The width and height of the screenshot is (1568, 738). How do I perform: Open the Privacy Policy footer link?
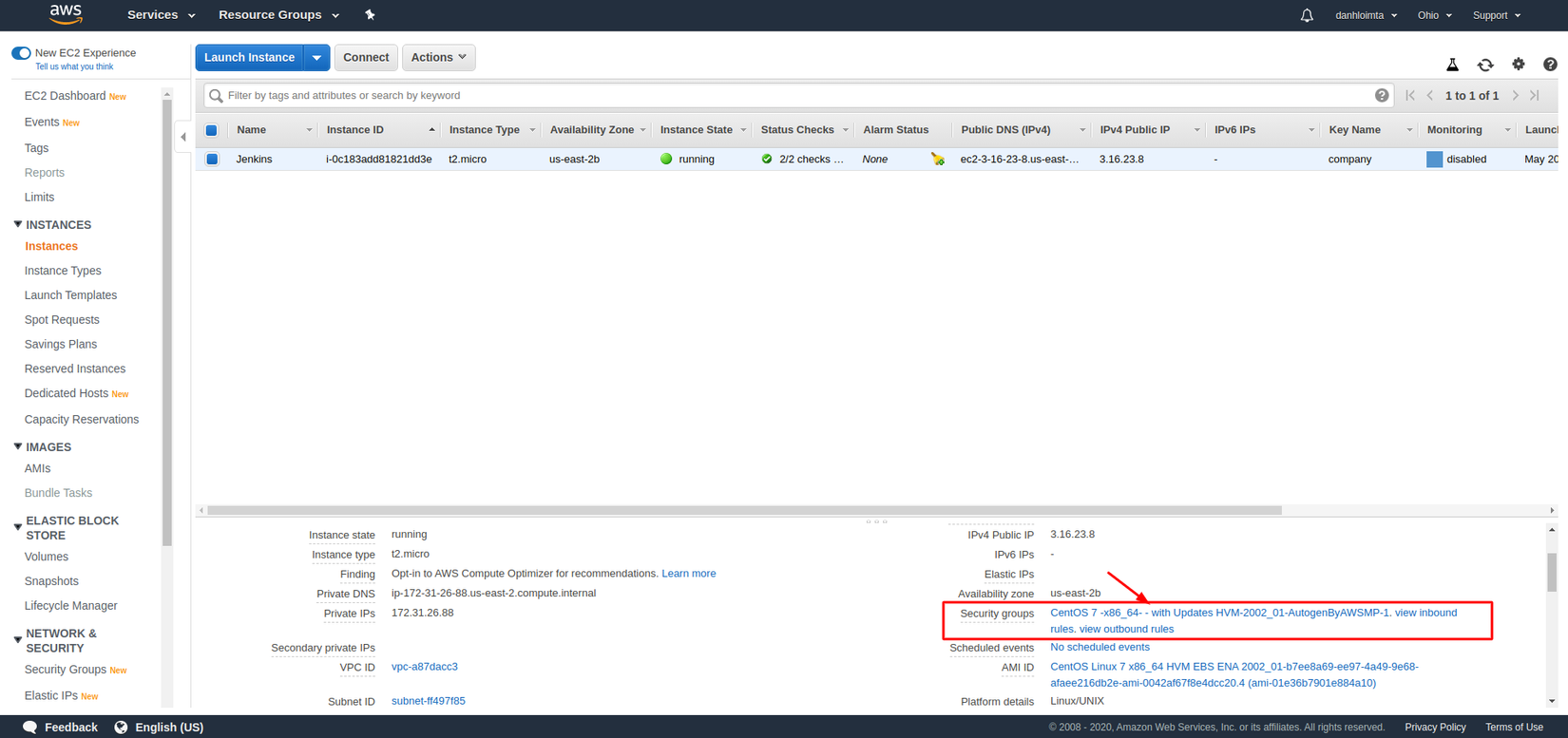tap(1435, 728)
